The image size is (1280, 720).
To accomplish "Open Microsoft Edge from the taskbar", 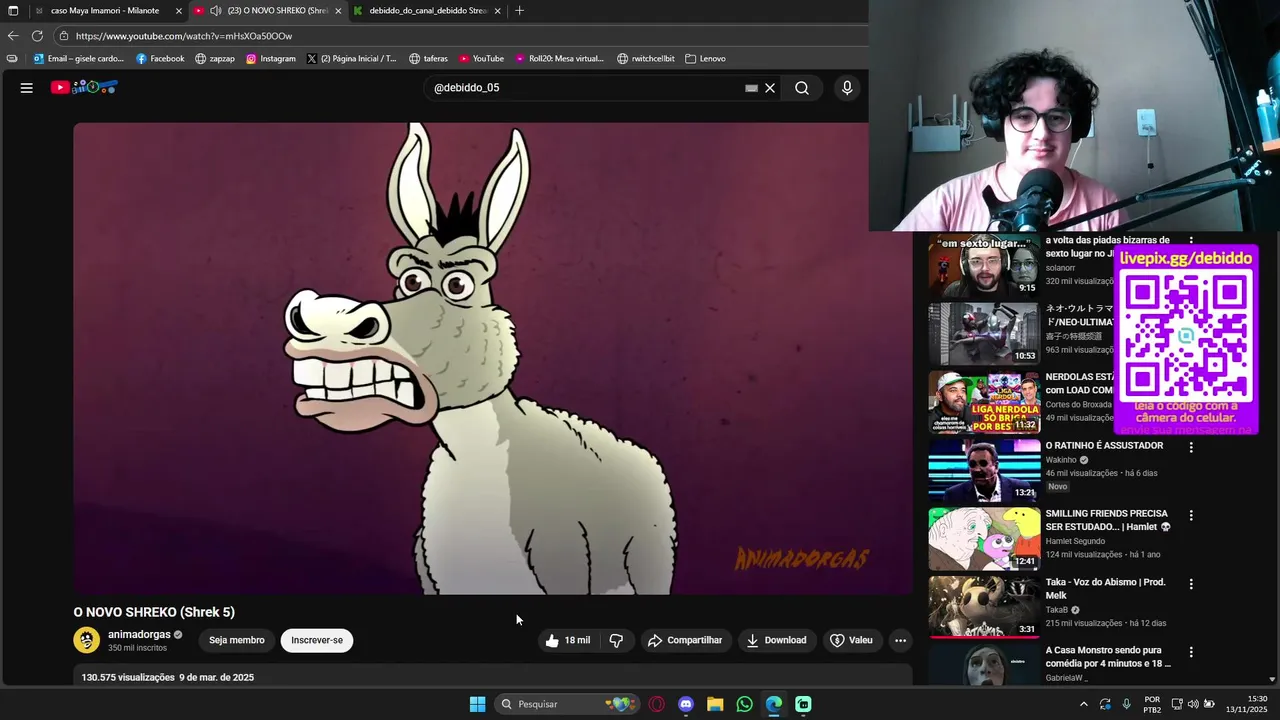I will coord(774,704).
